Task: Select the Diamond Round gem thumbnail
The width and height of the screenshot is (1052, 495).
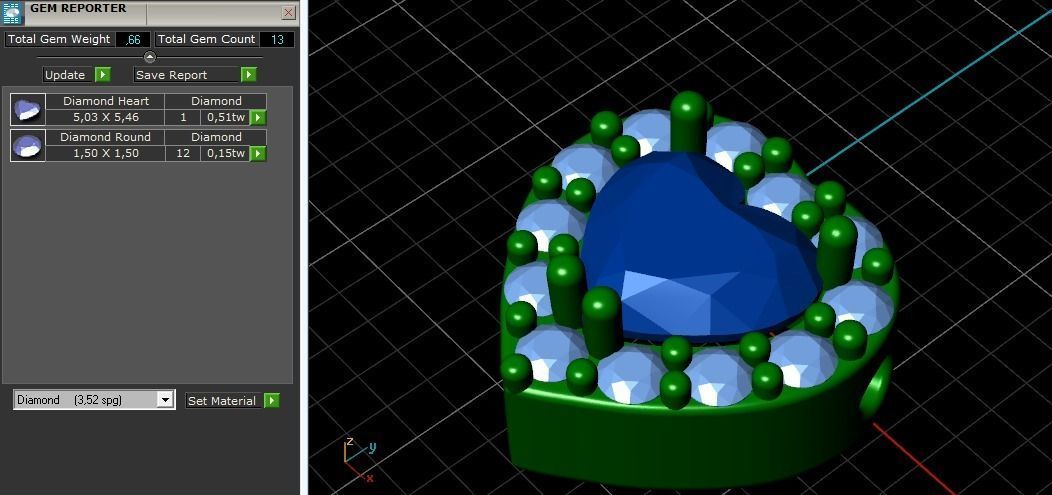Action: [28, 145]
